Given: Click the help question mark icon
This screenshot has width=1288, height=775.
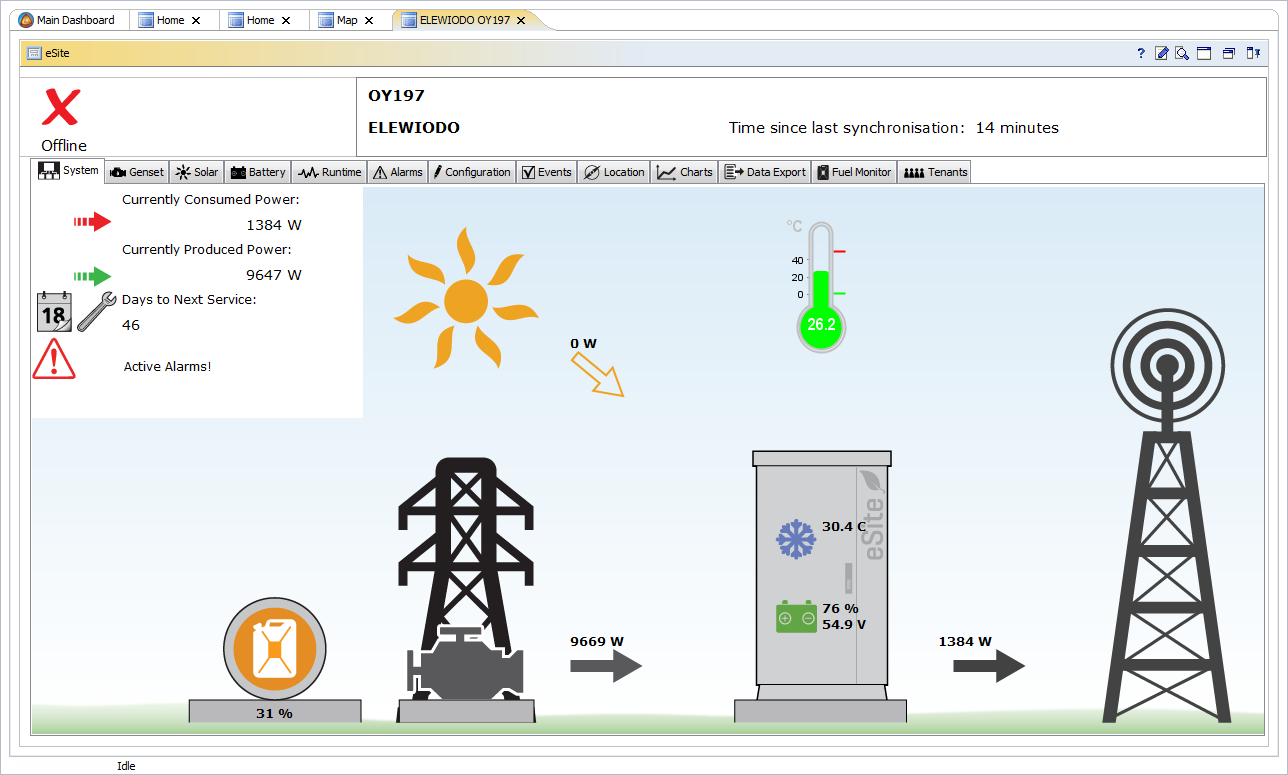Looking at the screenshot, I should click(1141, 54).
